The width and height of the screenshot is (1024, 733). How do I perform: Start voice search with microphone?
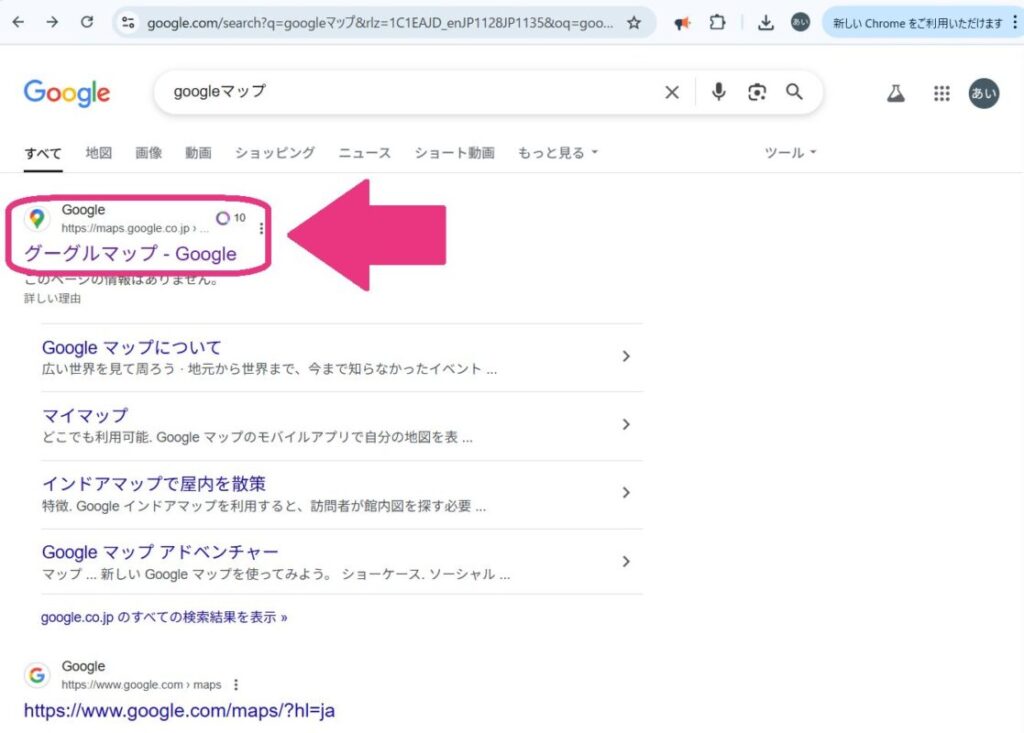tap(718, 92)
